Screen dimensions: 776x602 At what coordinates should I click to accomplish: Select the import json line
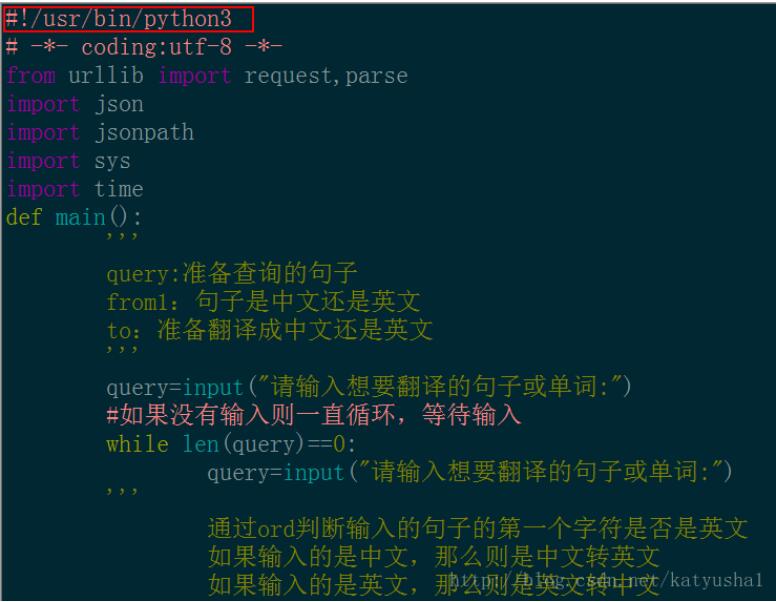click(x=75, y=104)
